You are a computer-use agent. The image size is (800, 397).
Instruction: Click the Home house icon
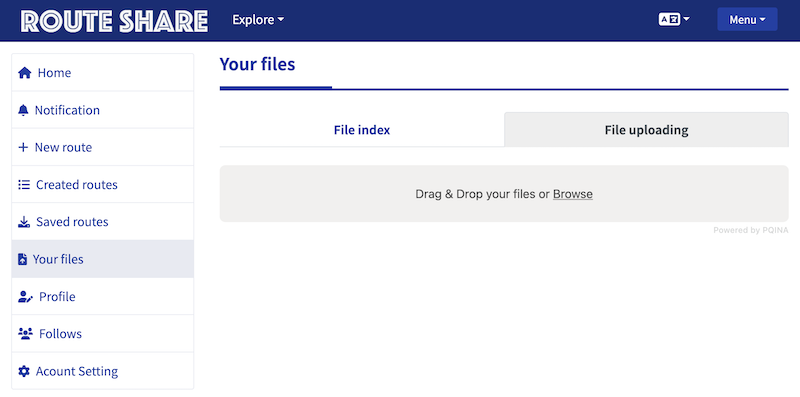24,73
